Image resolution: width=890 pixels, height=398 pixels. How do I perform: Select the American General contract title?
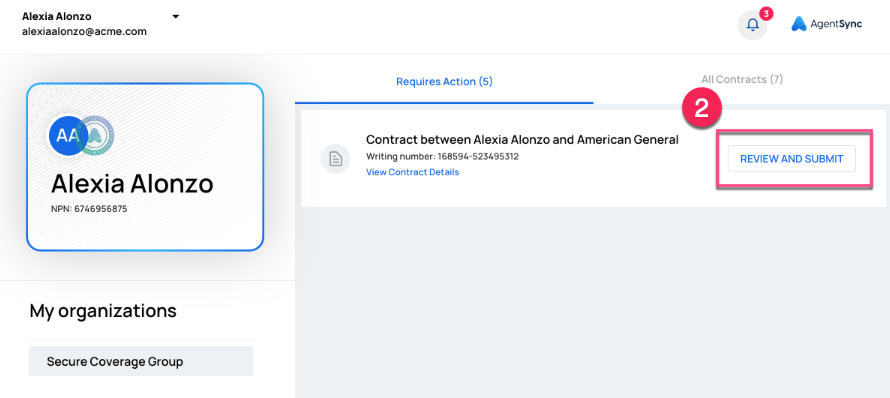522,140
